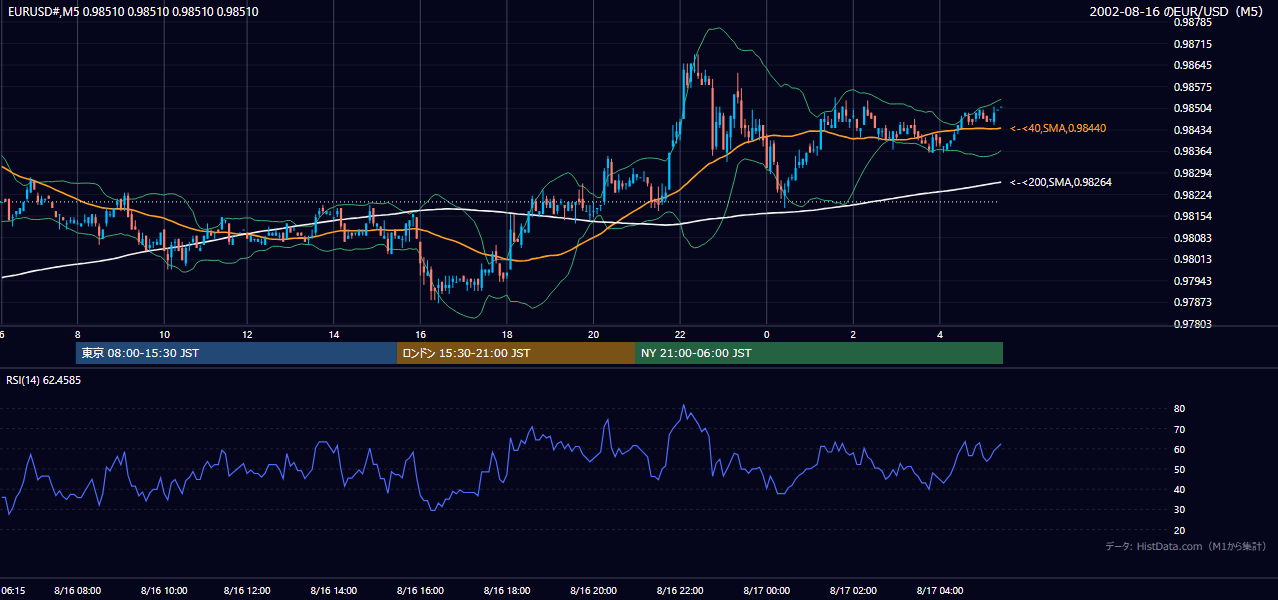
Task: Click RSI scale value 30
Action: (1179, 510)
